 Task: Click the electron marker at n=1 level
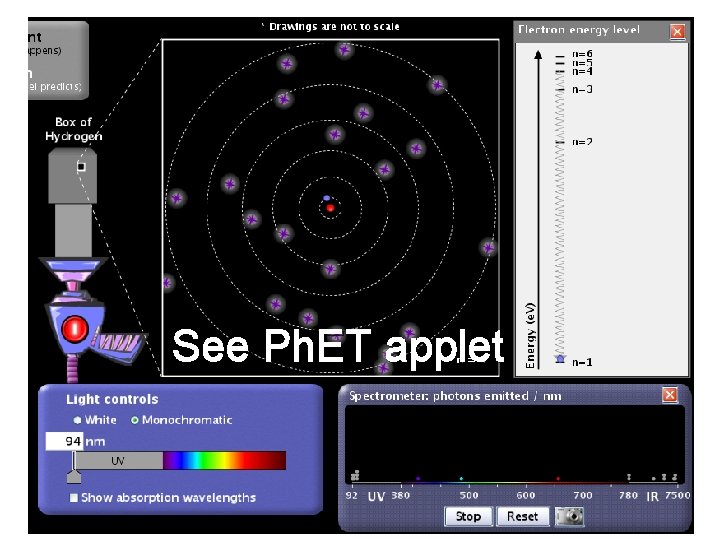pyautogui.click(x=560, y=359)
